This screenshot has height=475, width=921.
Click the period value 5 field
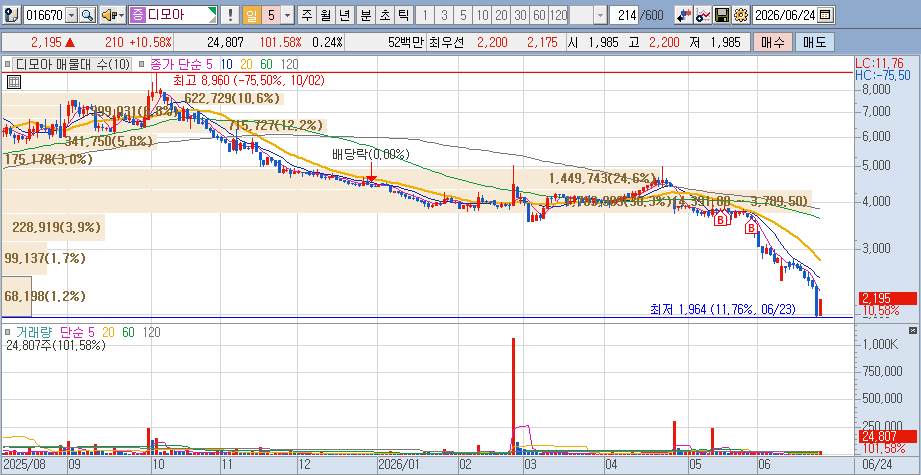tap(271, 15)
